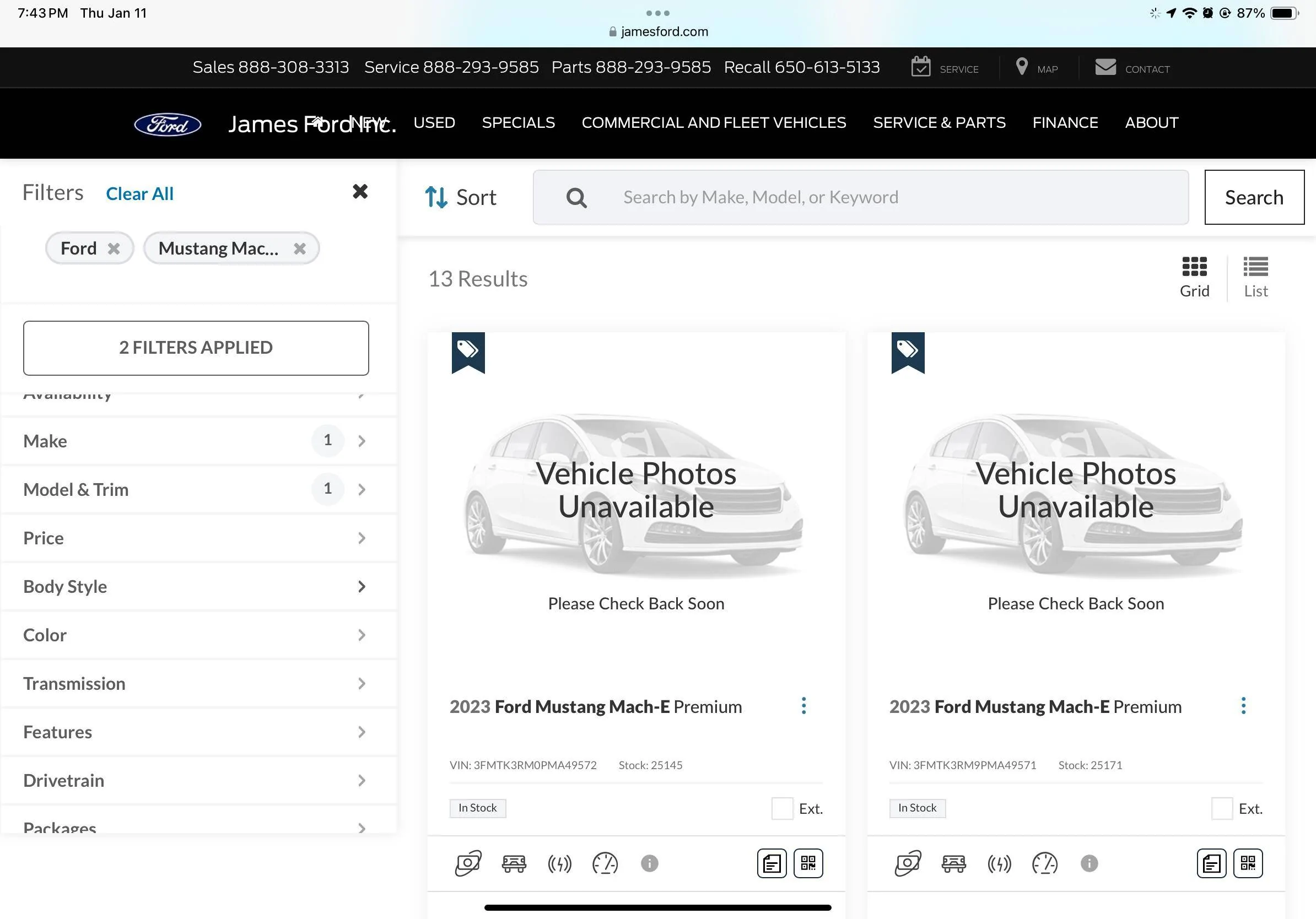The image size is (1316, 919).
Task: Open the FINANCE menu
Action: [1065, 123]
